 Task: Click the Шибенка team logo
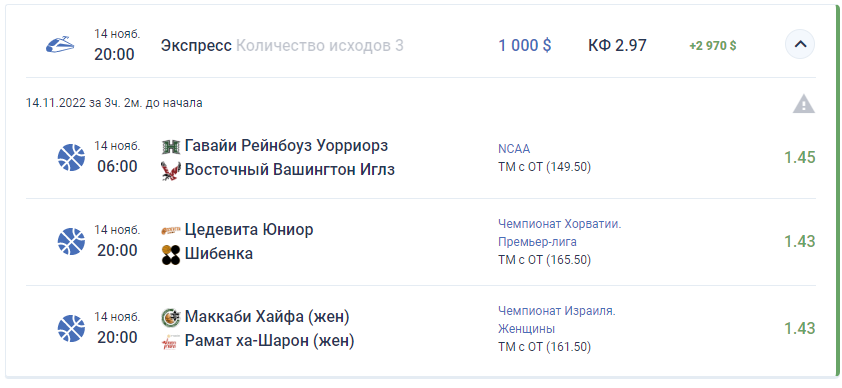pos(171,254)
